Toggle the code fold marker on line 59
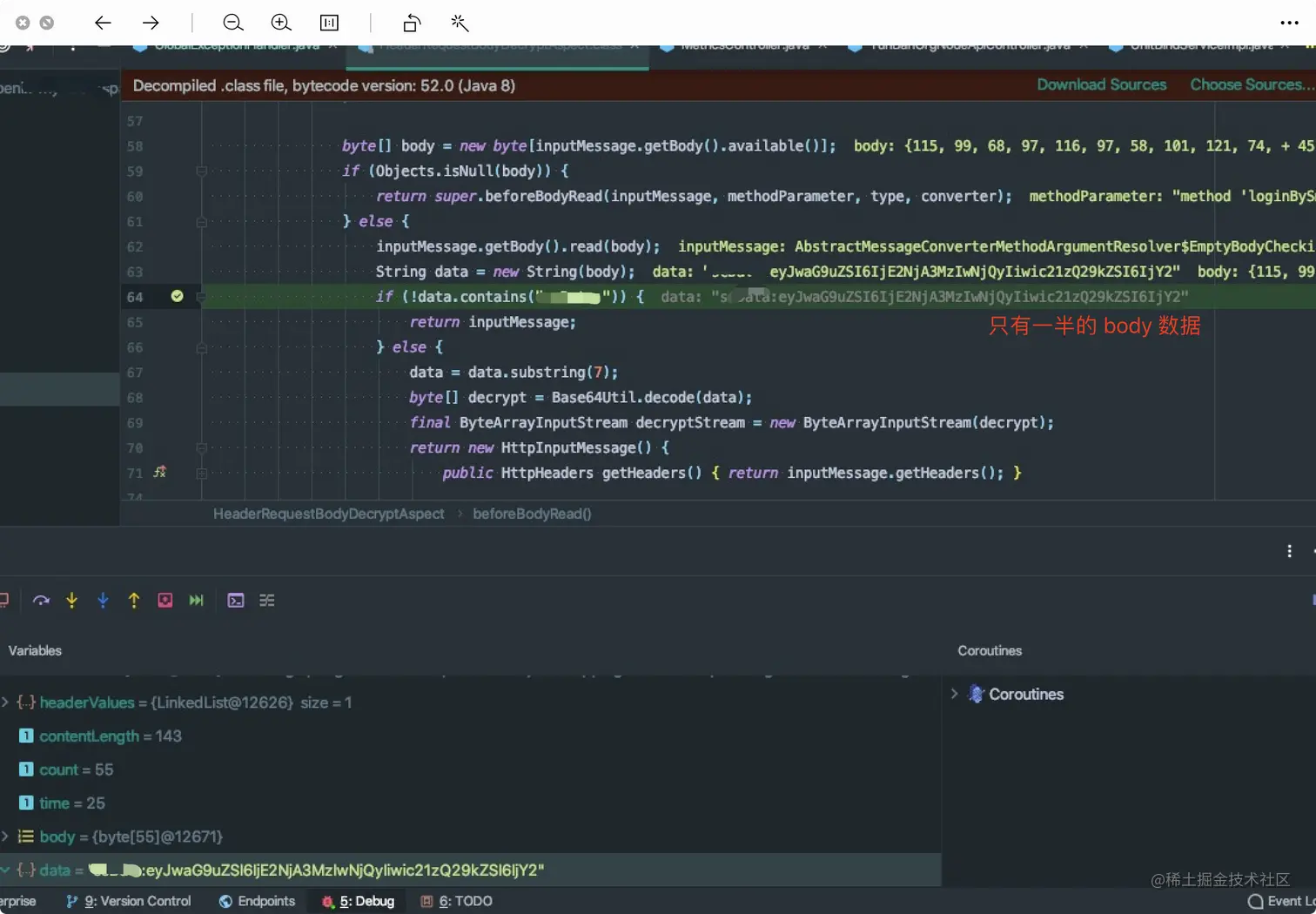The width and height of the screenshot is (1316, 914). pyautogui.click(x=201, y=171)
